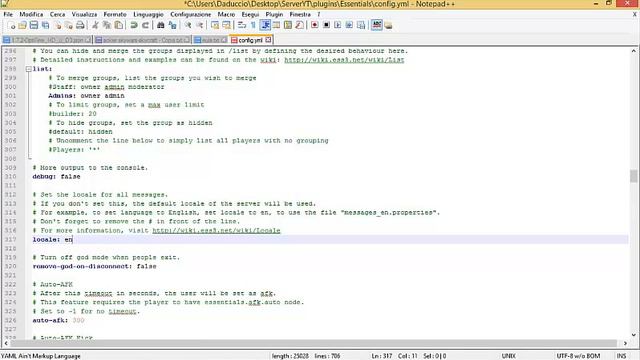Open the wiki.ess3.net/wiki/List link
This screenshot has height=360, width=640.
click(x=344, y=60)
